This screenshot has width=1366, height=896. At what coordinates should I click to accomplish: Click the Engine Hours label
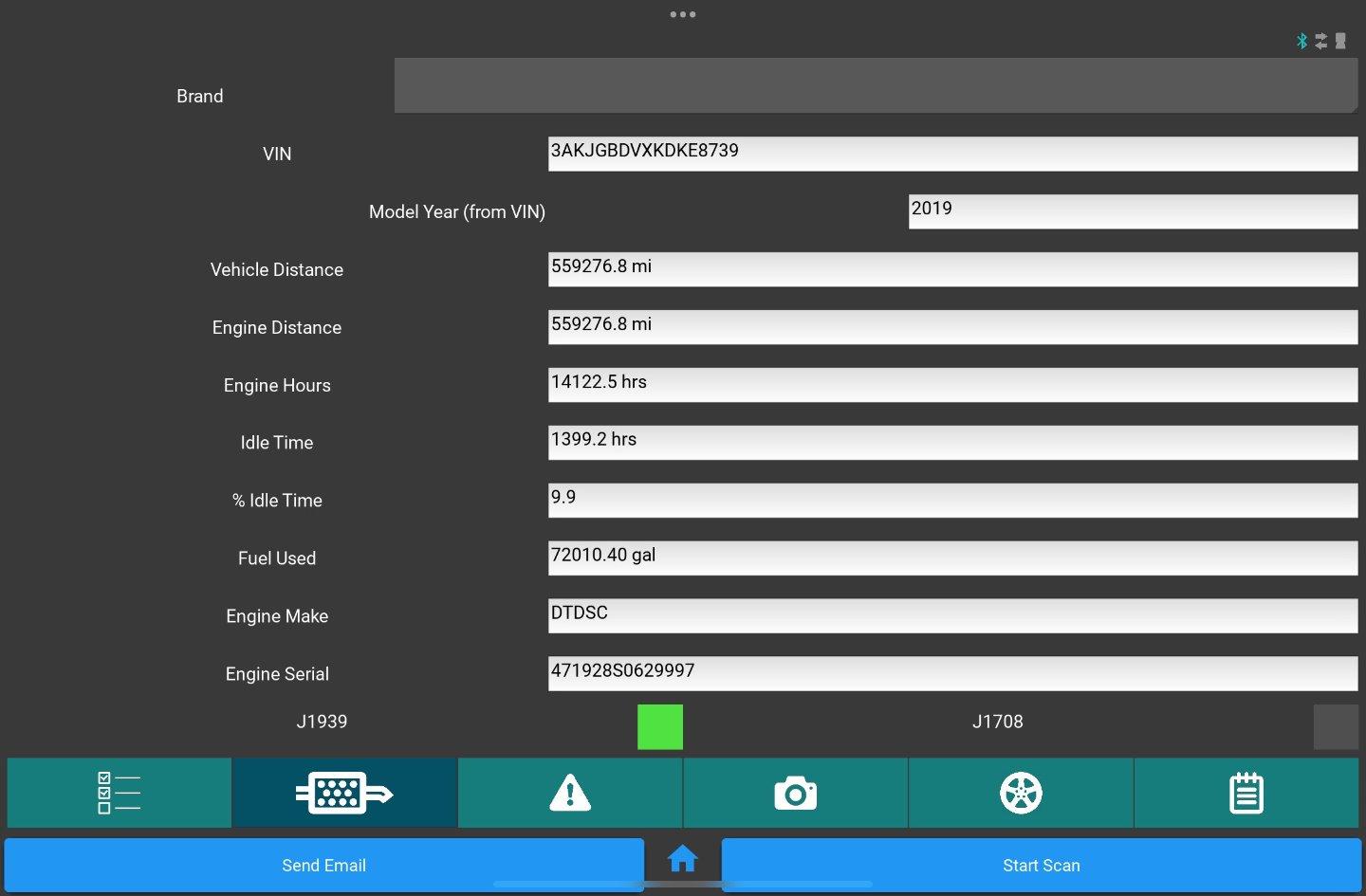click(277, 385)
